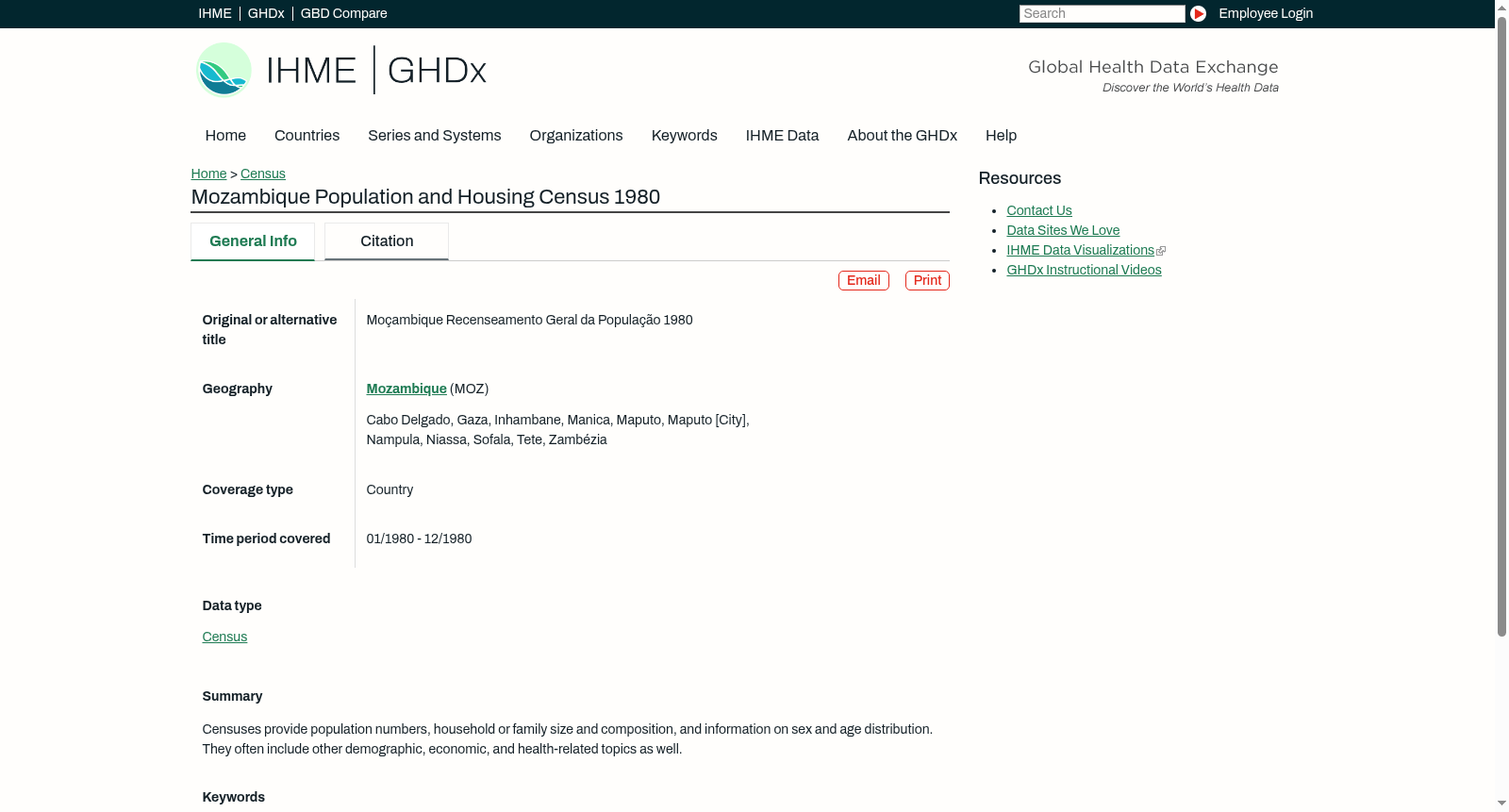Click the 'Keywords' section heading at bottom
The width and height of the screenshot is (1509, 812).
(x=233, y=797)
